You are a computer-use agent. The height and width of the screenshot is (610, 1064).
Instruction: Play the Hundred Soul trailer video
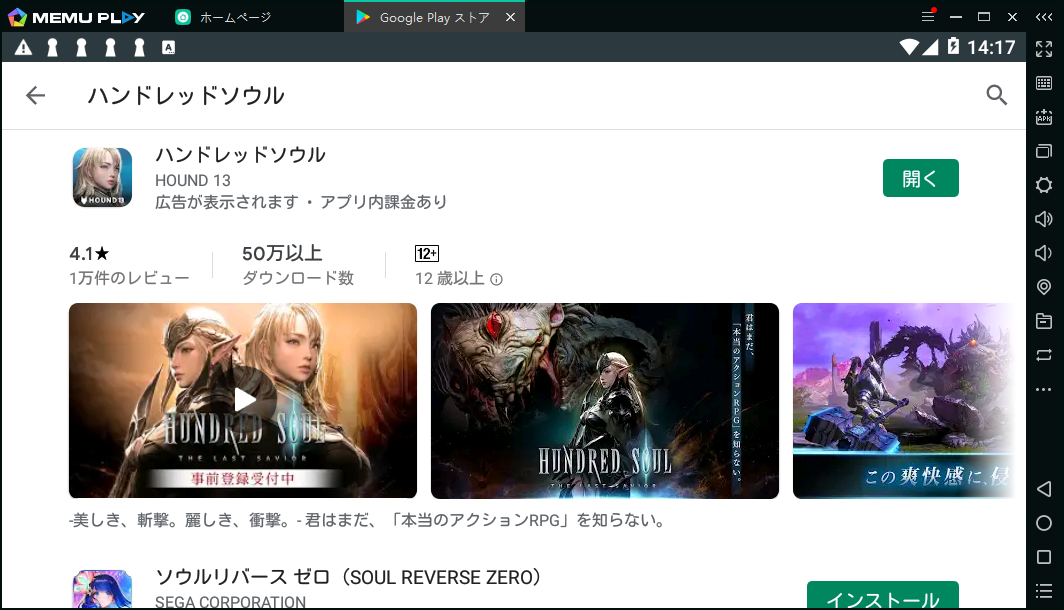[x=242, y=399]
